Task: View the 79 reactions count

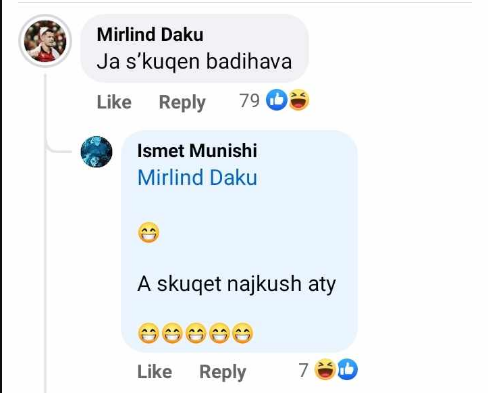Action: point(249,100)
